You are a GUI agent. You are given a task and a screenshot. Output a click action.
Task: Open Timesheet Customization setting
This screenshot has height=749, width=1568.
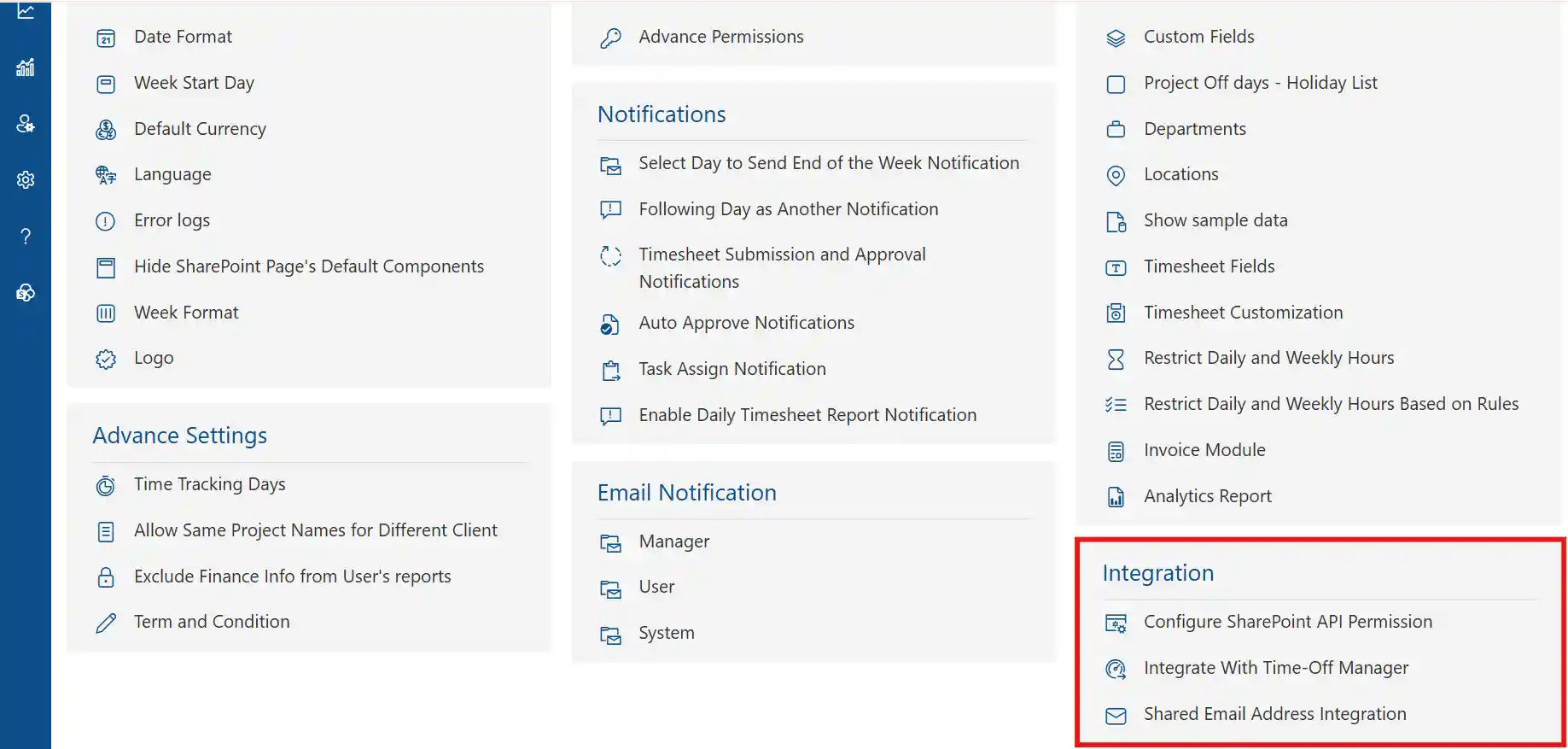1243,313
